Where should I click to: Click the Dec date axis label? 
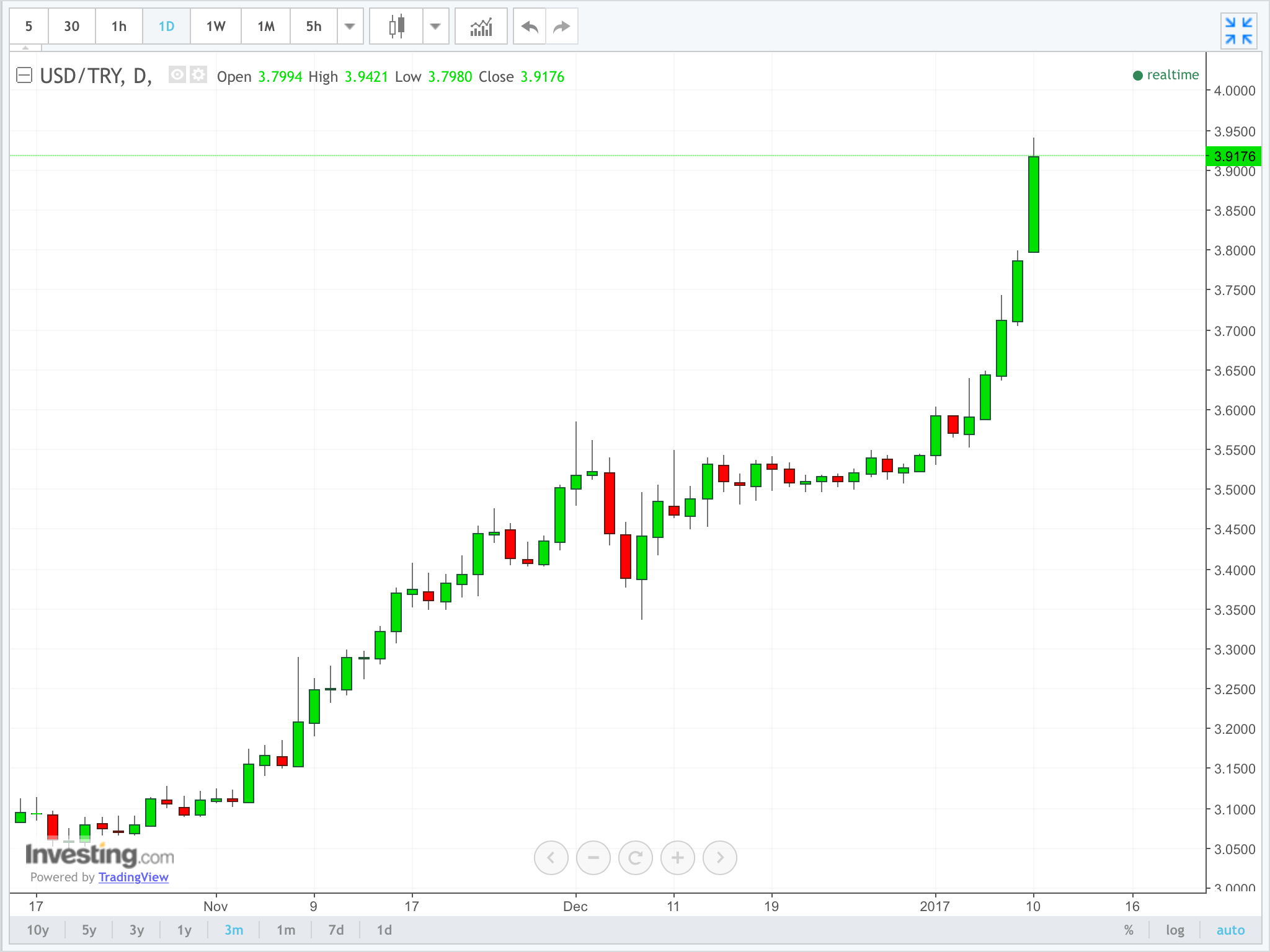coord(575,906)
